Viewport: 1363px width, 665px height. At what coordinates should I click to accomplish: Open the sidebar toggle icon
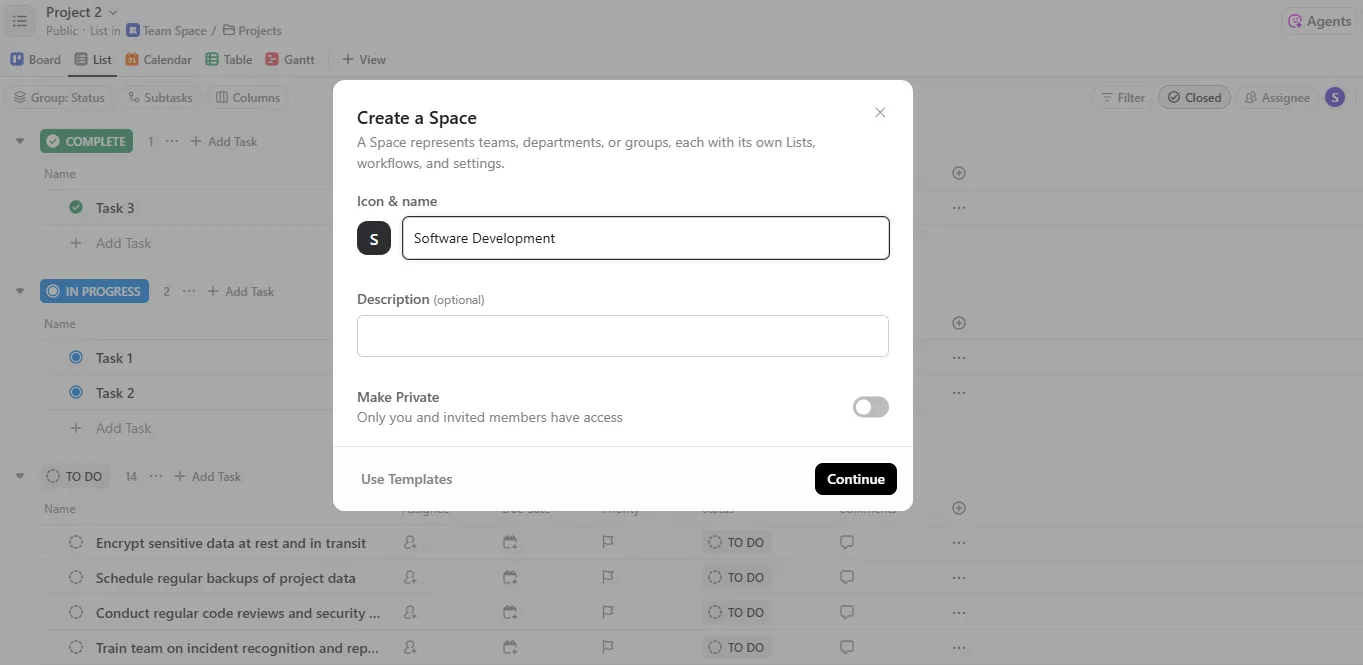20,21
